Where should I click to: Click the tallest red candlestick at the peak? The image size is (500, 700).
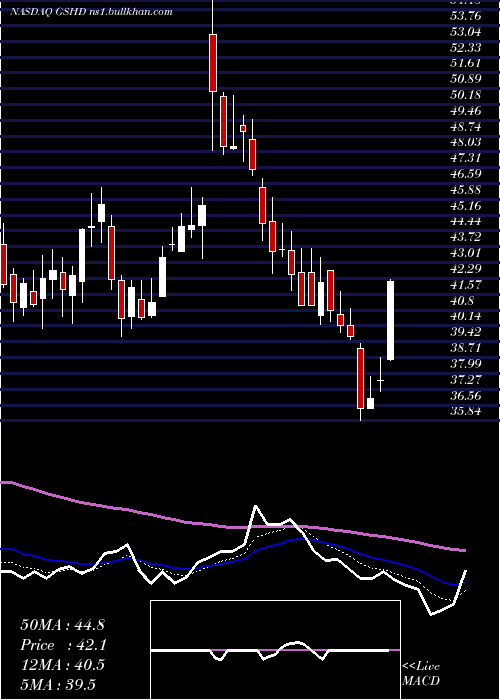[213, 63]
